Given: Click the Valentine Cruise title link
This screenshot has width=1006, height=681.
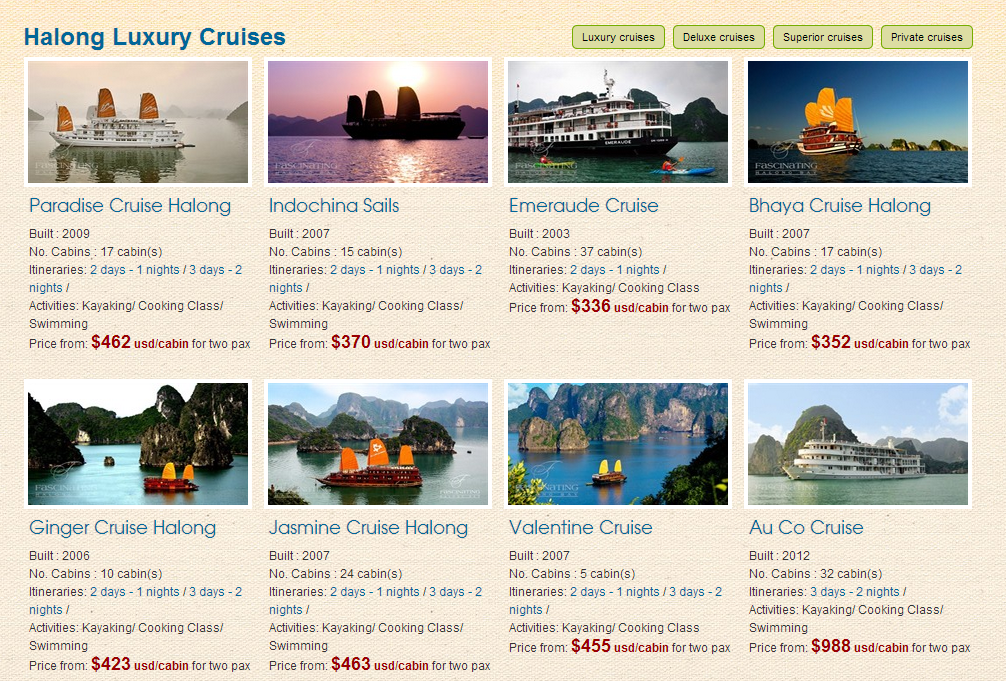Looking at the screenshot, I should (580, 528).
